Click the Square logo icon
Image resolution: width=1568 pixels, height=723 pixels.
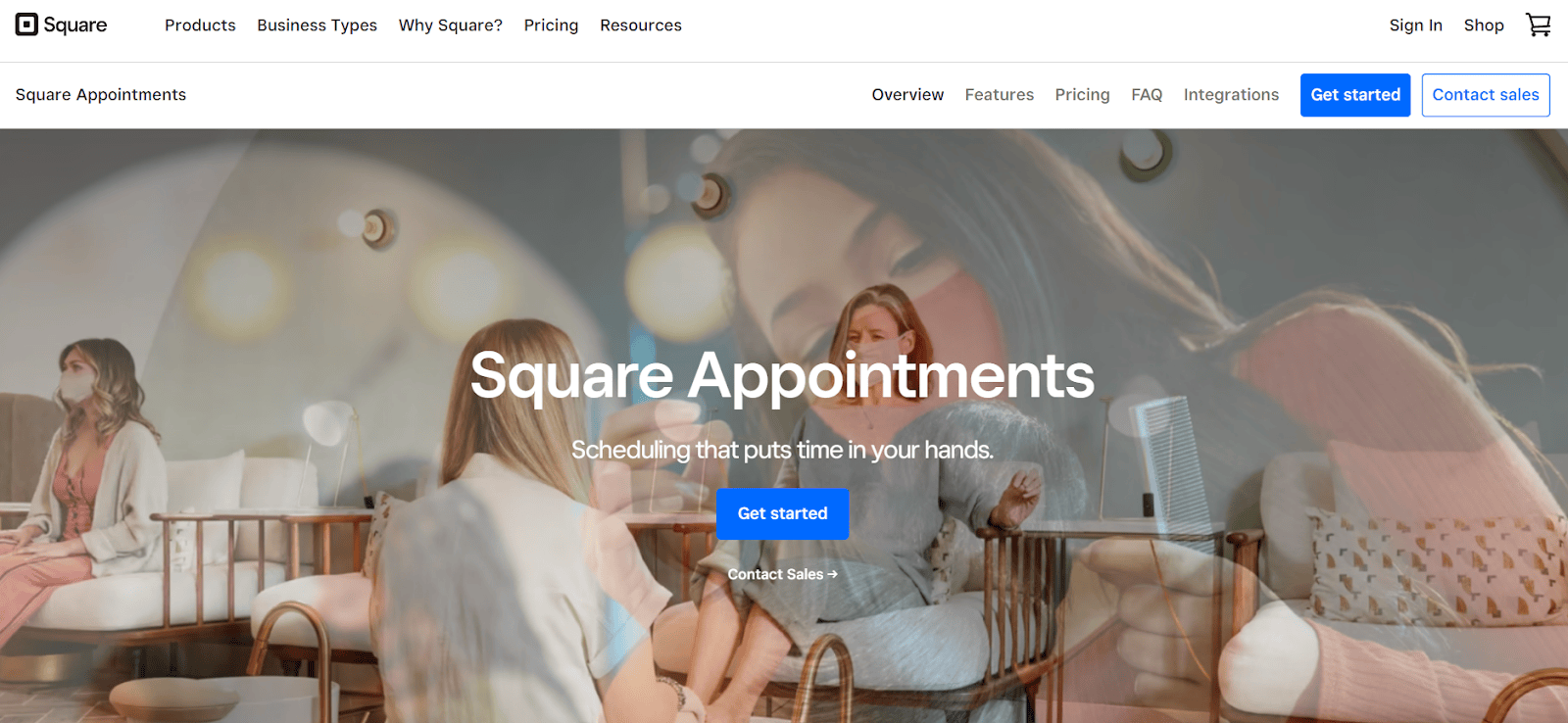coord(26,24)
